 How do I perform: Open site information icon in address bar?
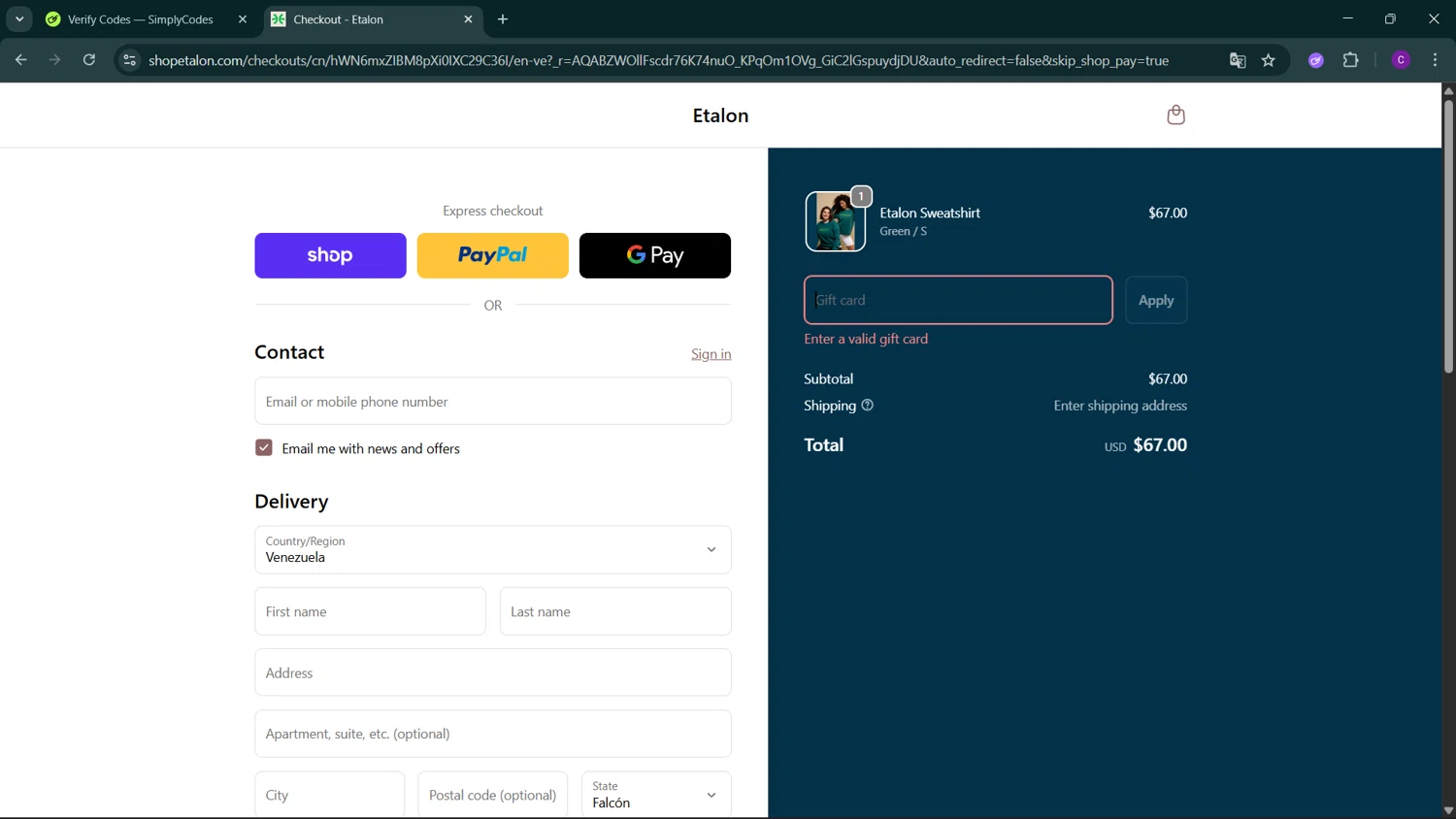(x=129, y=60)
